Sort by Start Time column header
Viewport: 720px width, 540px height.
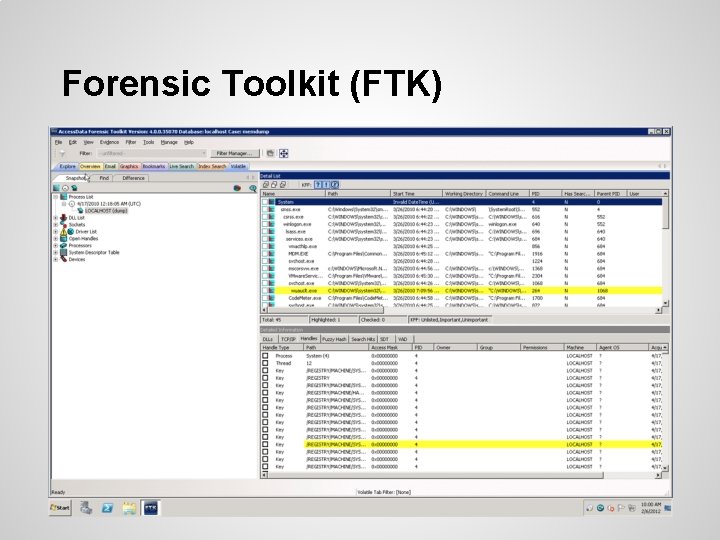[x=416, y=194]
